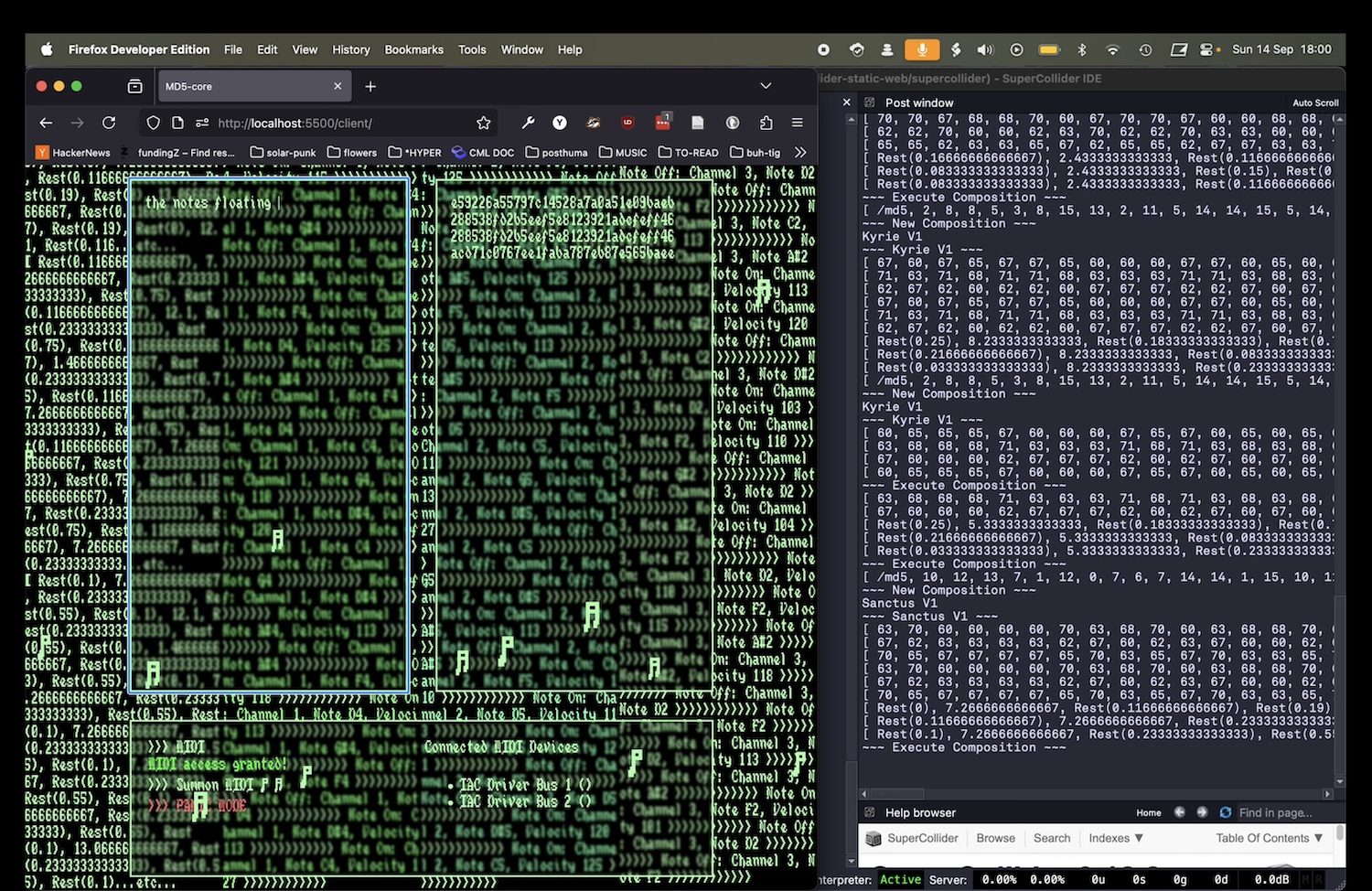Toggle Auto Scroll in Post window
The width and height of the screenshot is (1372, 891).
coord(1314,103)
